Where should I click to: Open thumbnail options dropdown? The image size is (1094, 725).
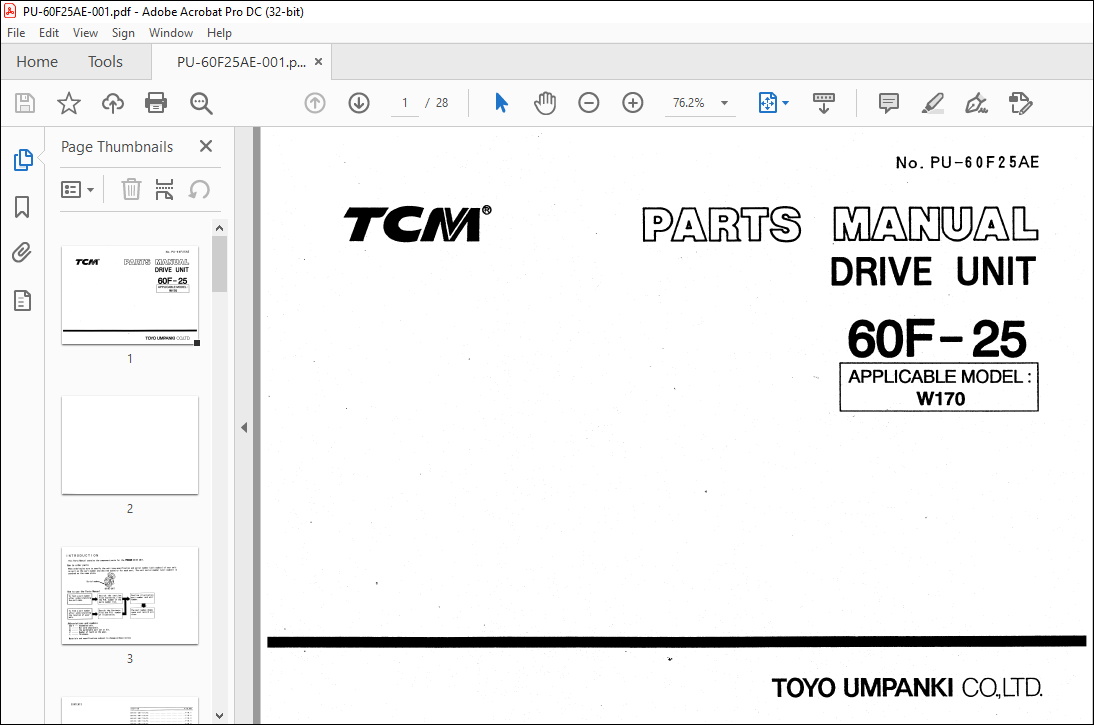77,189
